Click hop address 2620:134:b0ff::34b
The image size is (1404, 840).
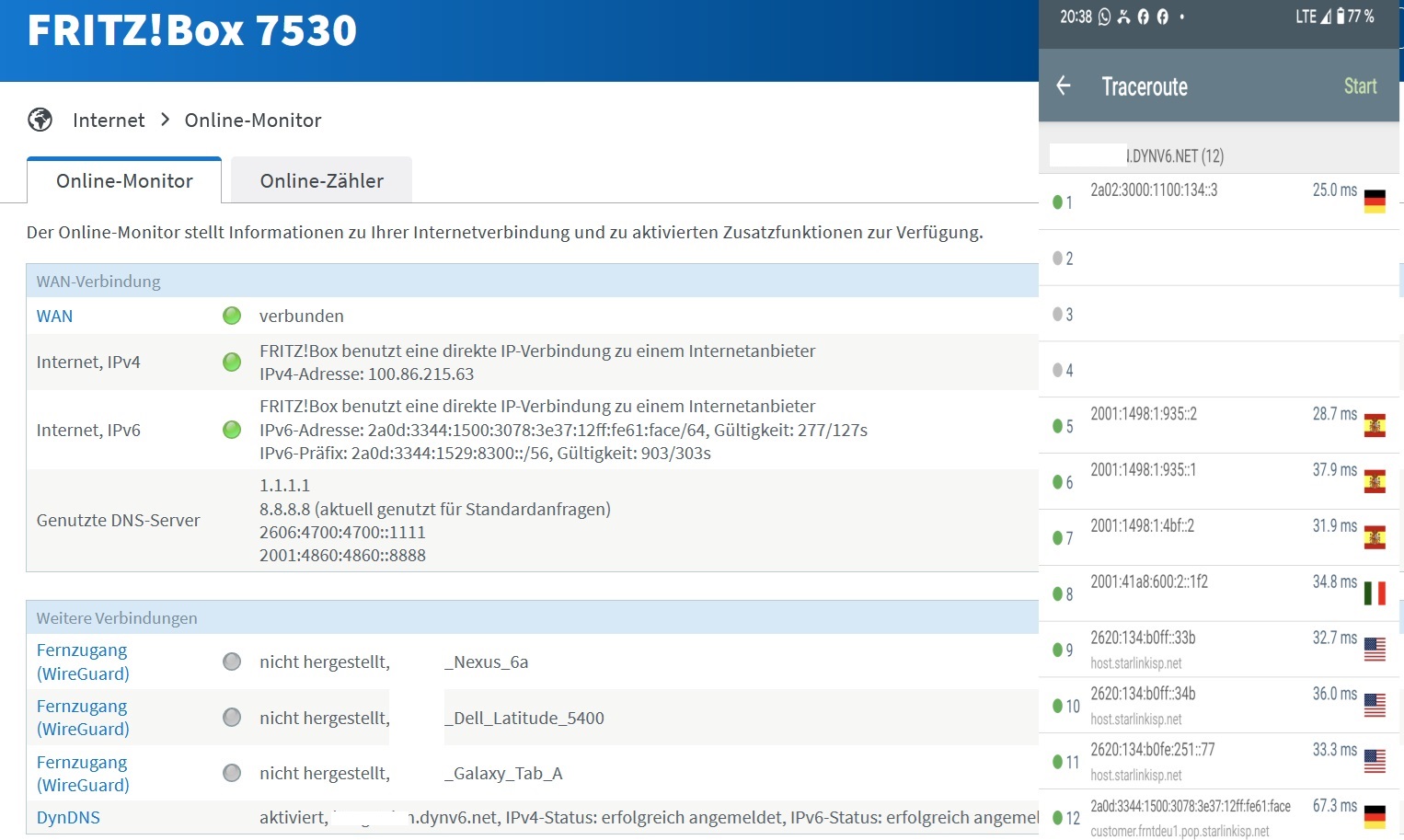(x=1143, y=694)
